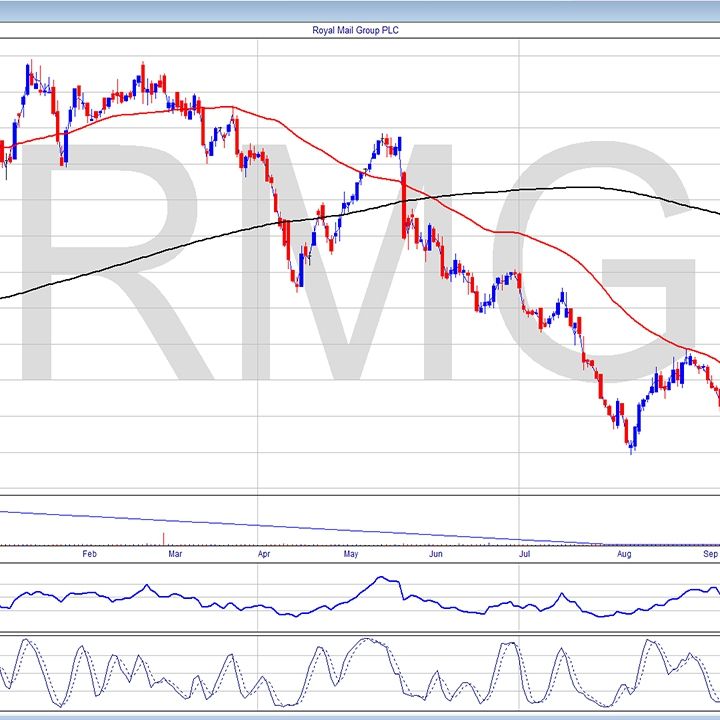Image resolution: width=720 pixels, height=720 pixels.
Task: Pick the Jul marker on the time axis
Action: point(525,553)
